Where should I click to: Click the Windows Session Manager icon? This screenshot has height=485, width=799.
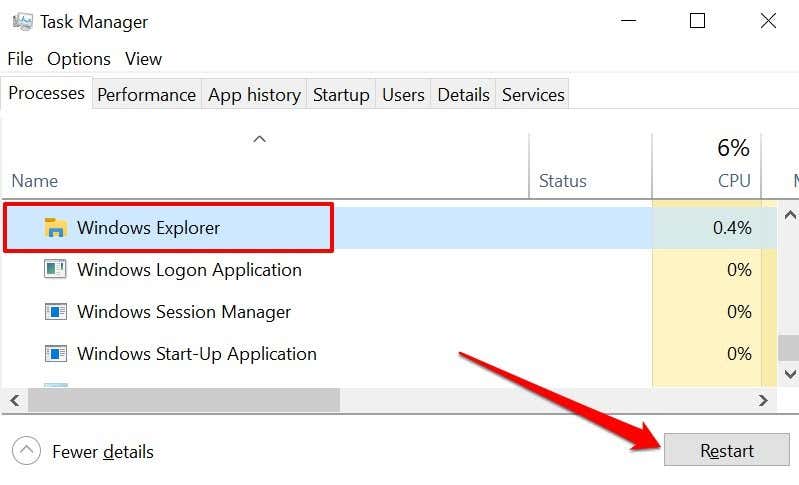55,312
